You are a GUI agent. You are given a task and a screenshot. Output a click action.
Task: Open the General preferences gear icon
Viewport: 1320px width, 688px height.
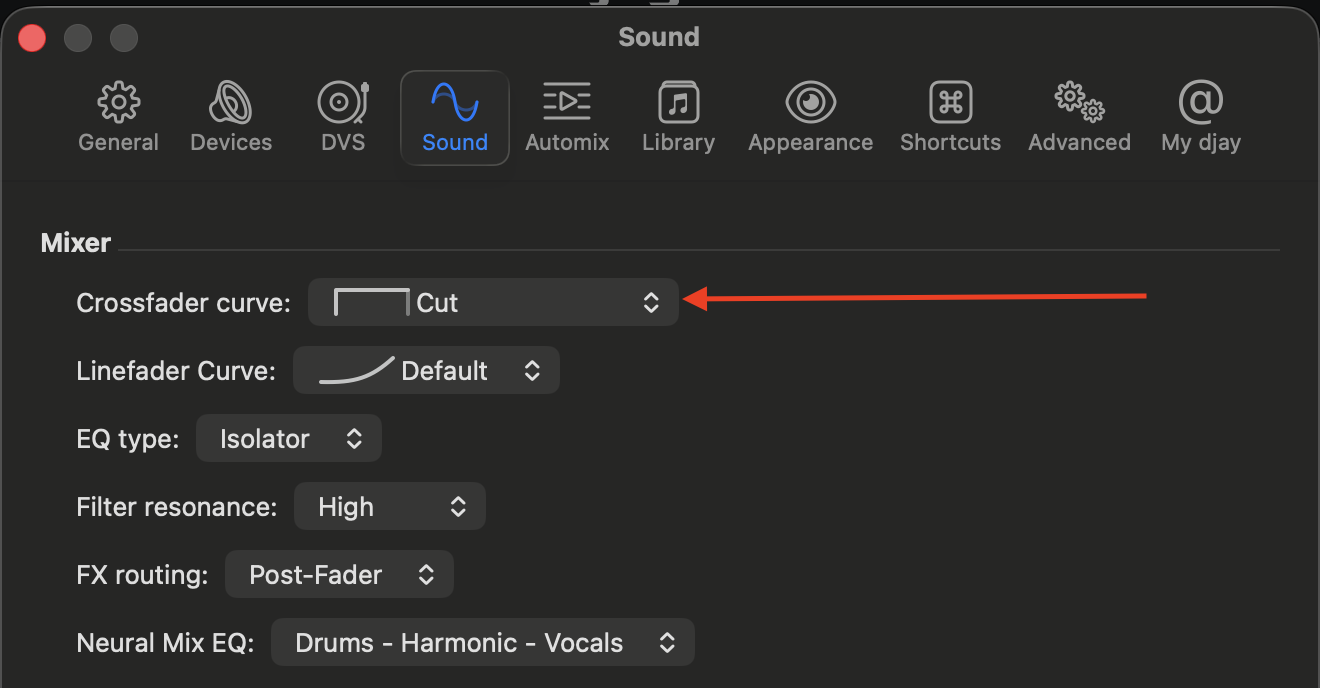pyautogui.click(x=118, y=103)
